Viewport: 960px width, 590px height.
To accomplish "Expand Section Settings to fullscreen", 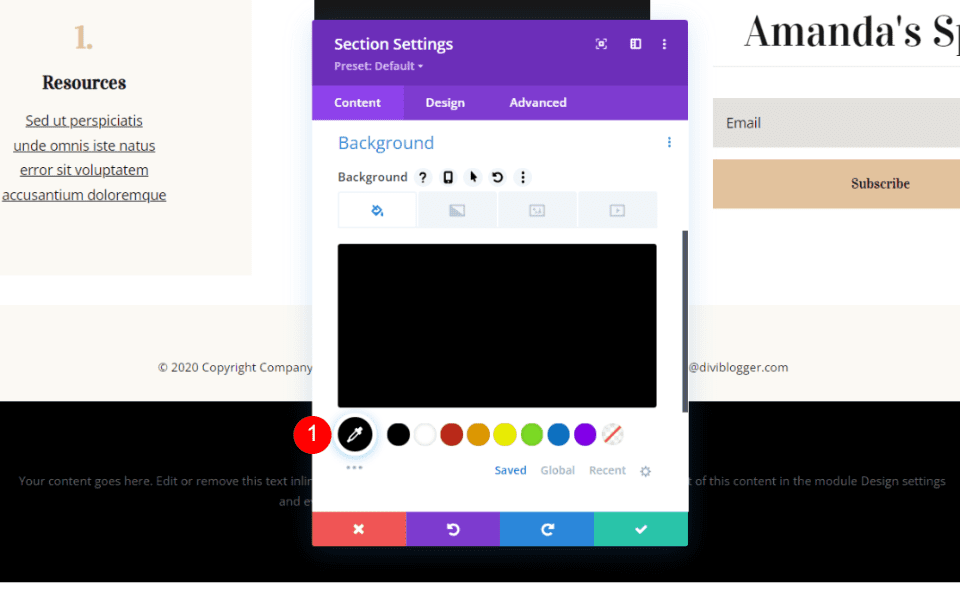I will [601, 43].
